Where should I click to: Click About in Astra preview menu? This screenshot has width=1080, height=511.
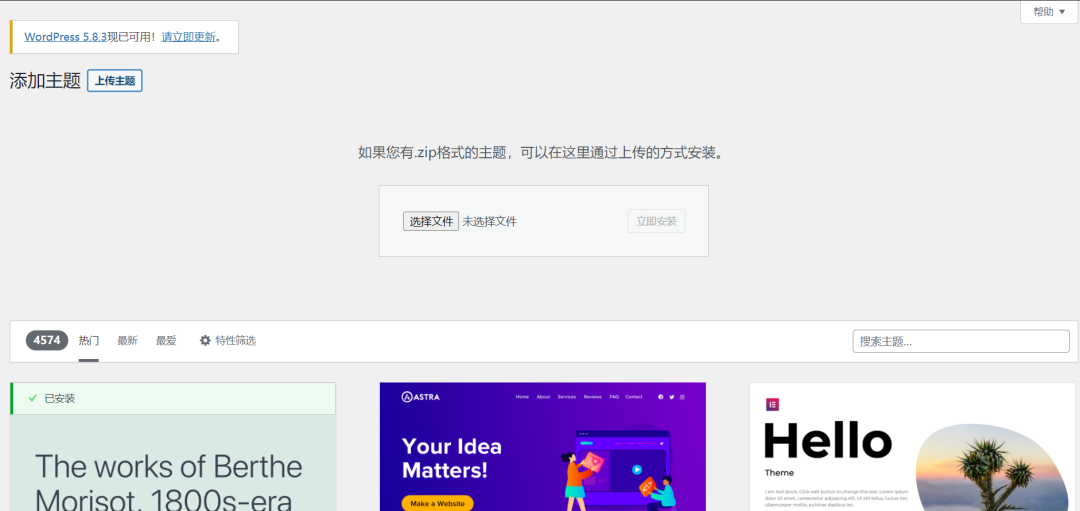click(x=543, y=397)
